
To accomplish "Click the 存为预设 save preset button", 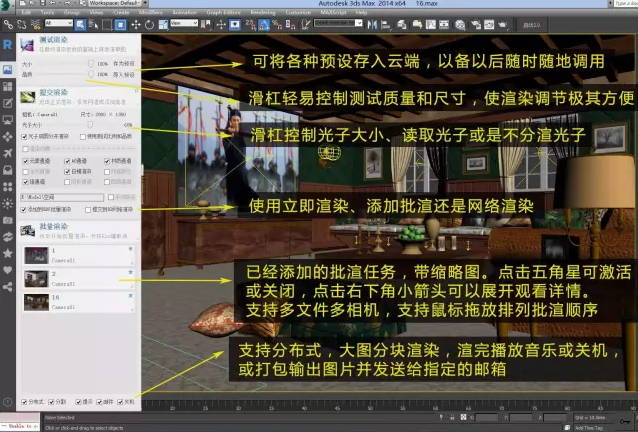I will (124, 64).
